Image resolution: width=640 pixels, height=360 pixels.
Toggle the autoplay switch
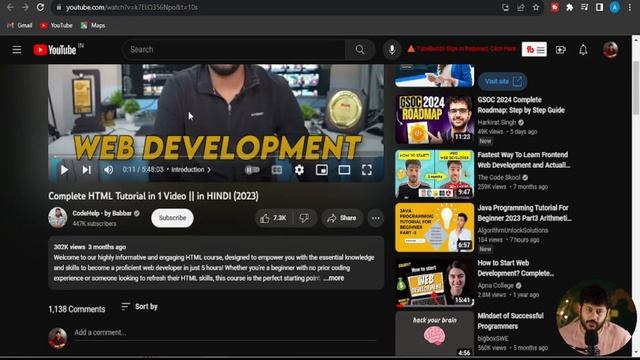(252, 170)
